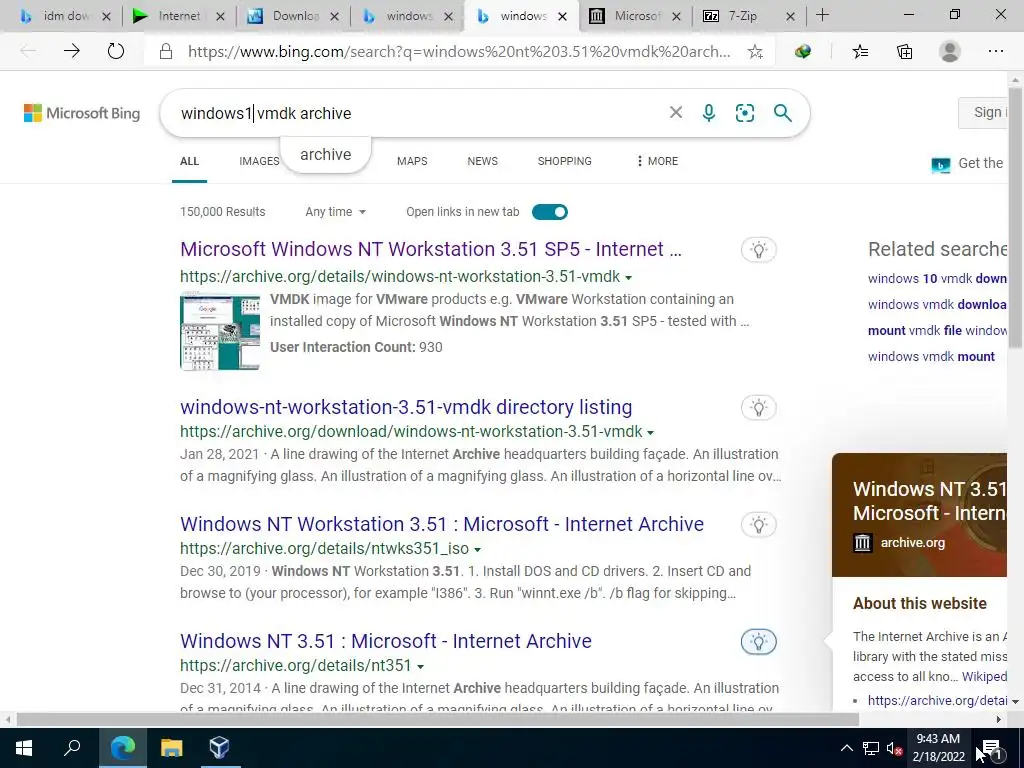
Task: Click the browser address bar URL
Action: 459,52
